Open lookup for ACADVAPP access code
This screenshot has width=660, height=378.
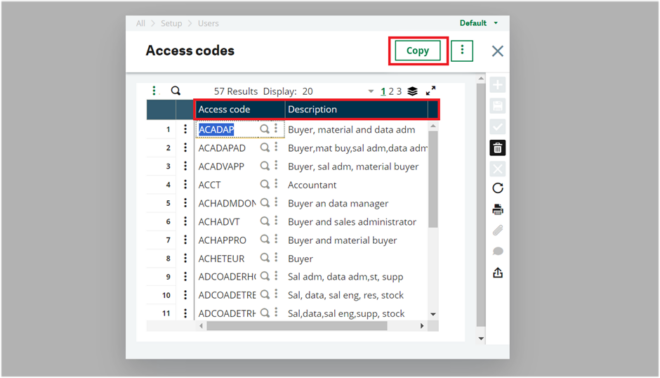tap(264, 166)
